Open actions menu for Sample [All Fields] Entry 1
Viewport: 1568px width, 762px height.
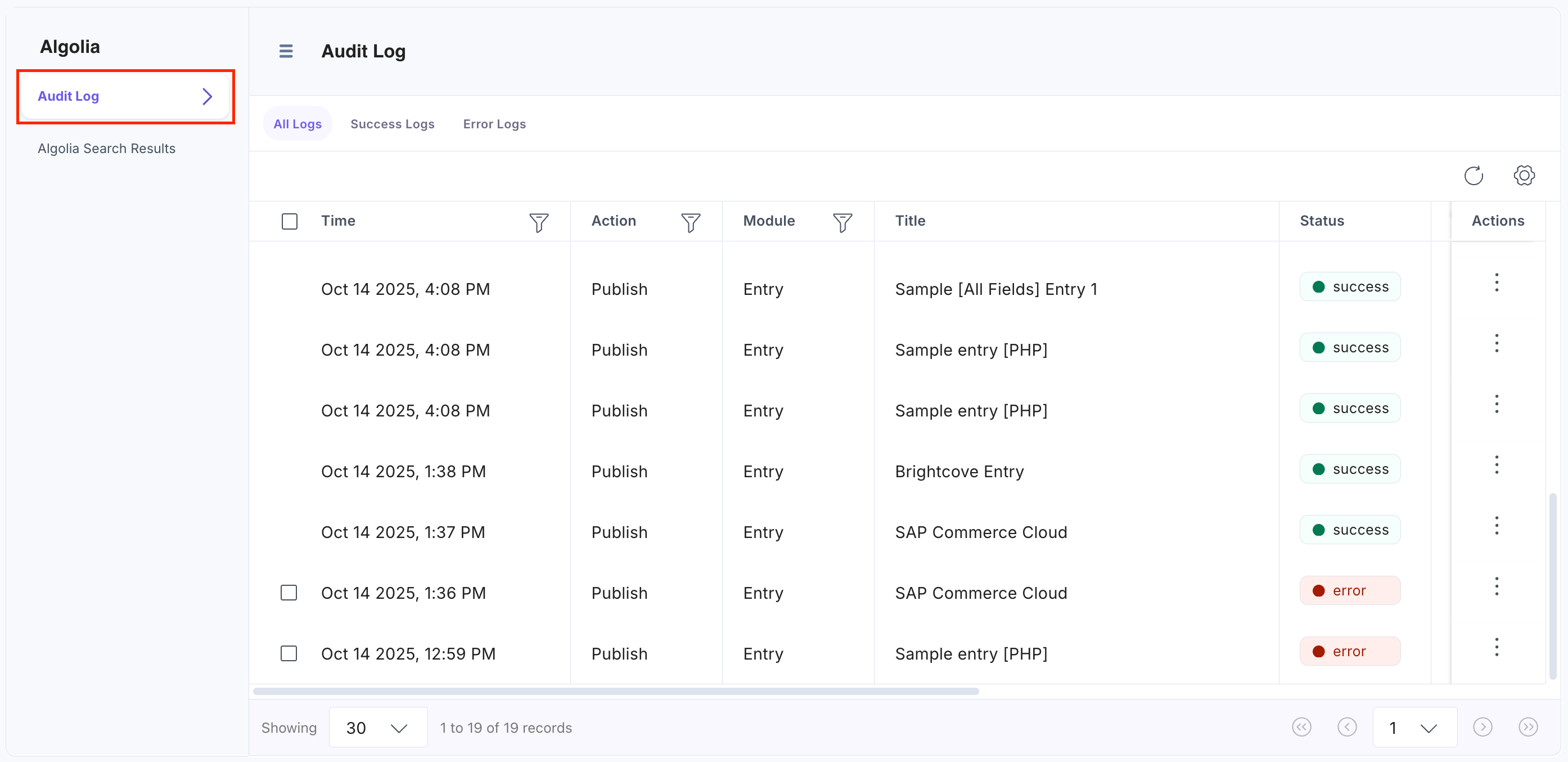pyautogui.click(x=1496, y=283)
